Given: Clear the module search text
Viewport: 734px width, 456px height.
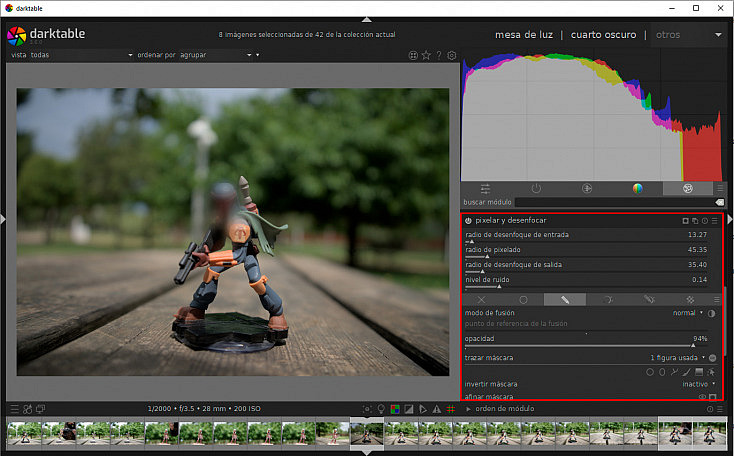Looking at the screenshot, I should click(719, 202).
